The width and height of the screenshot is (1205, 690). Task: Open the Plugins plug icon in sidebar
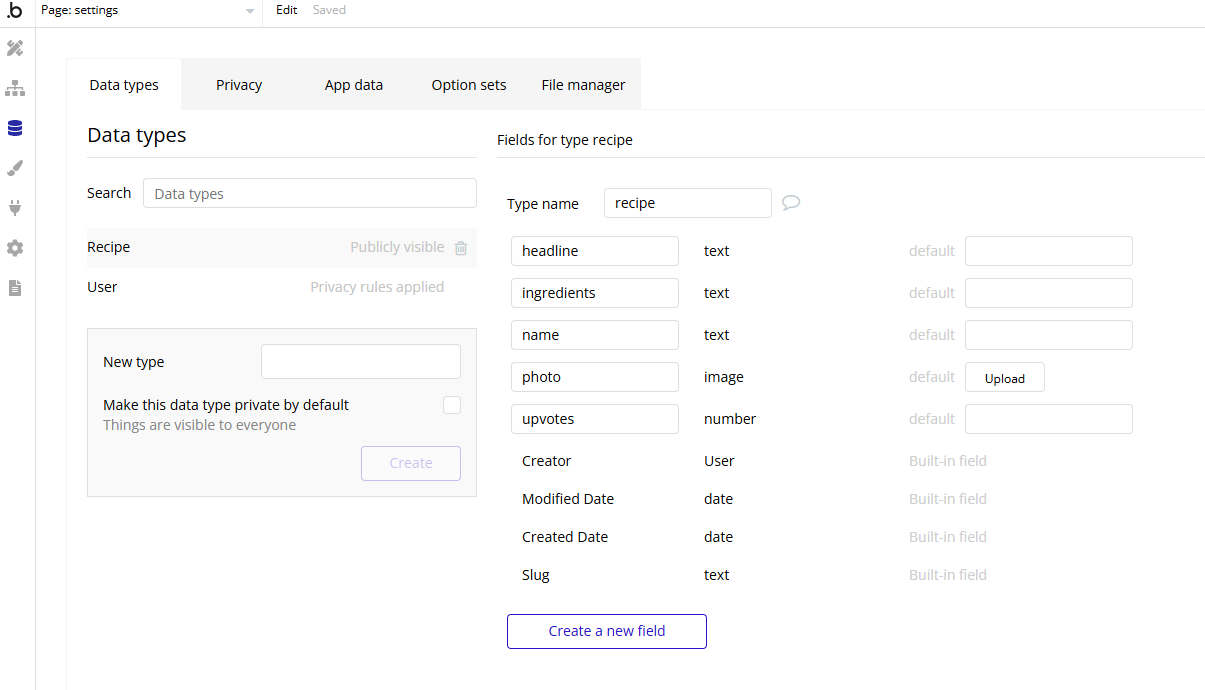coord(15,208)
